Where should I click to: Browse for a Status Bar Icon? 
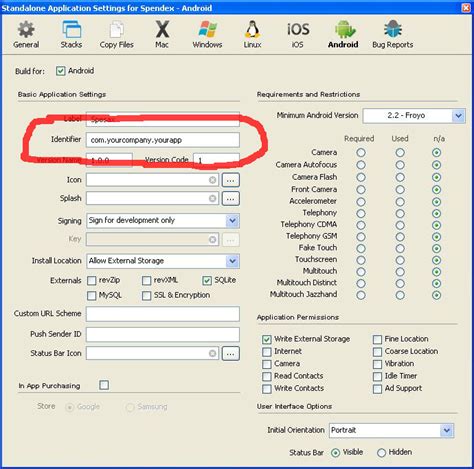(230, 353)
